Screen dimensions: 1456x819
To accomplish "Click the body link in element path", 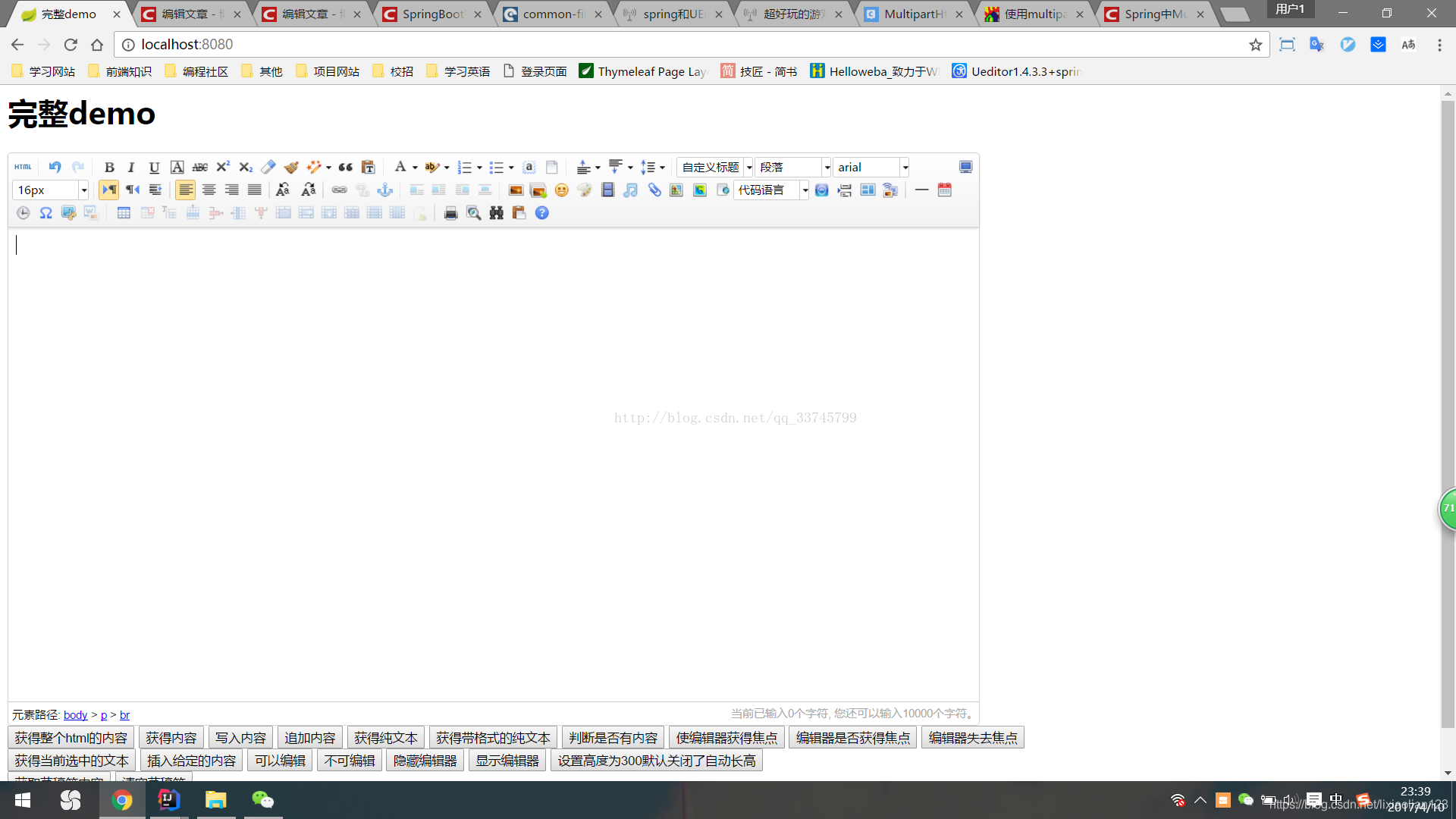I will (x=75, y=715).
